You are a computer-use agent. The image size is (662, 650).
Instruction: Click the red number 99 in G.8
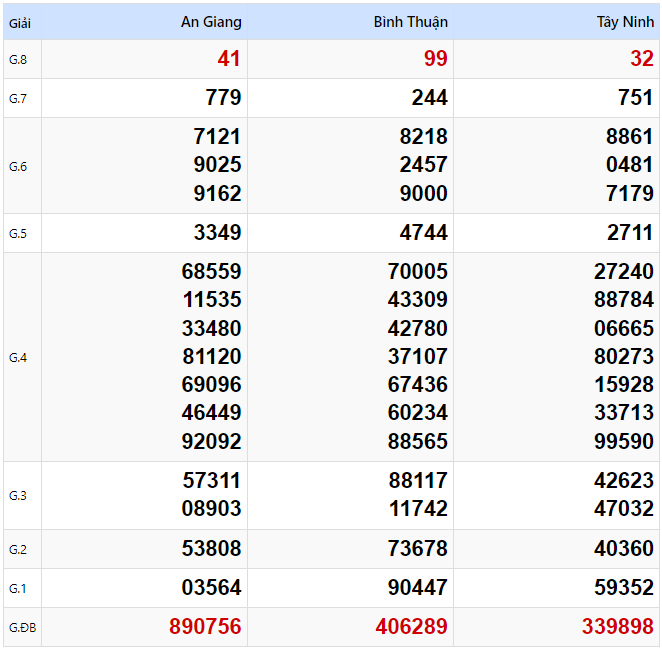click(435, 60)
